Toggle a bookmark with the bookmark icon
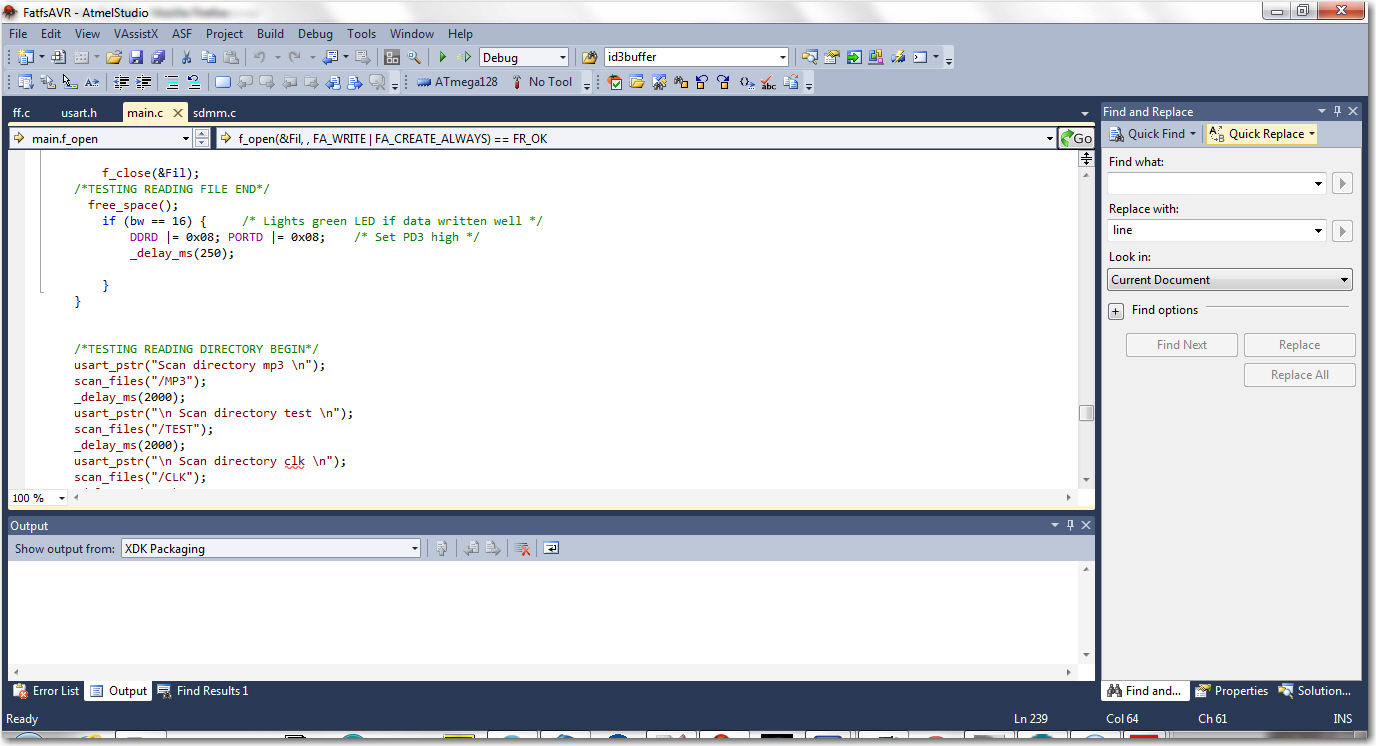 (222, 82)
